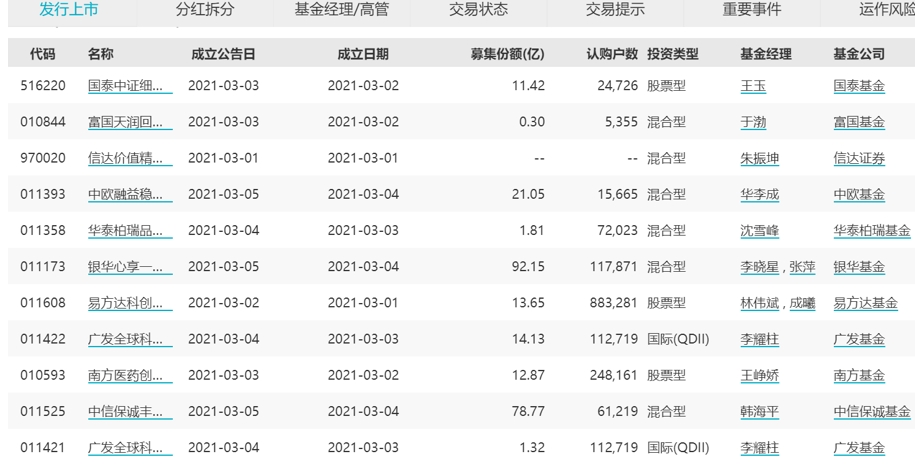Sort by 成立公告日 column header

[x=223, y=54]
